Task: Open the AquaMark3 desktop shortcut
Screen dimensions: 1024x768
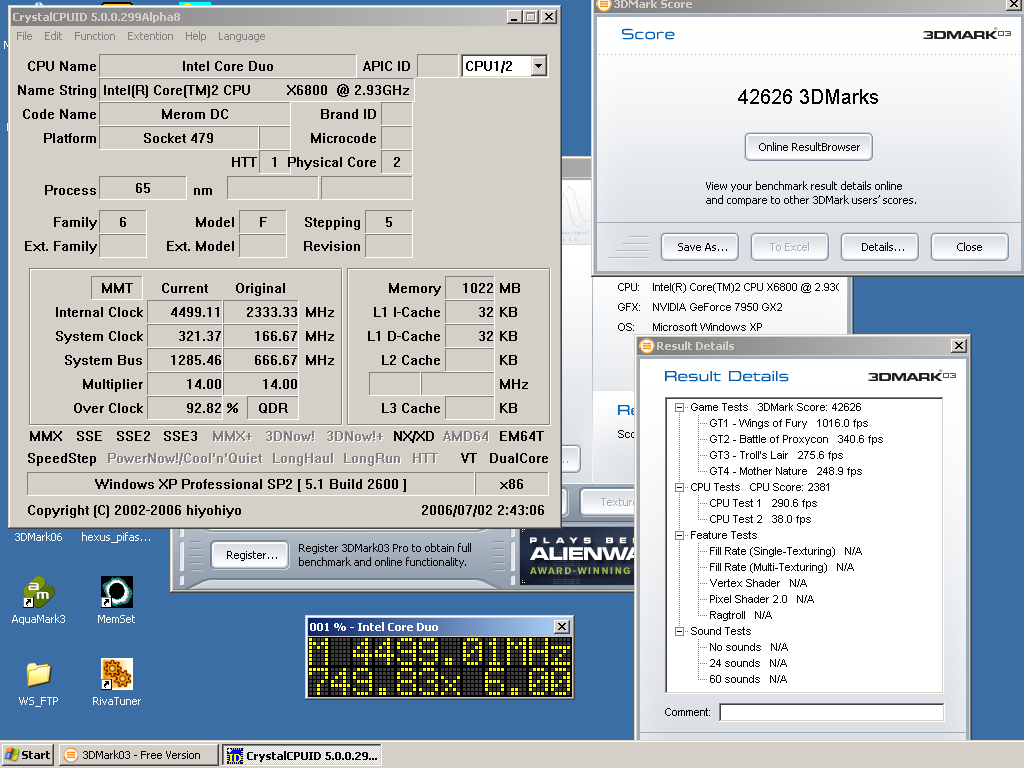Action: (38, 600)
